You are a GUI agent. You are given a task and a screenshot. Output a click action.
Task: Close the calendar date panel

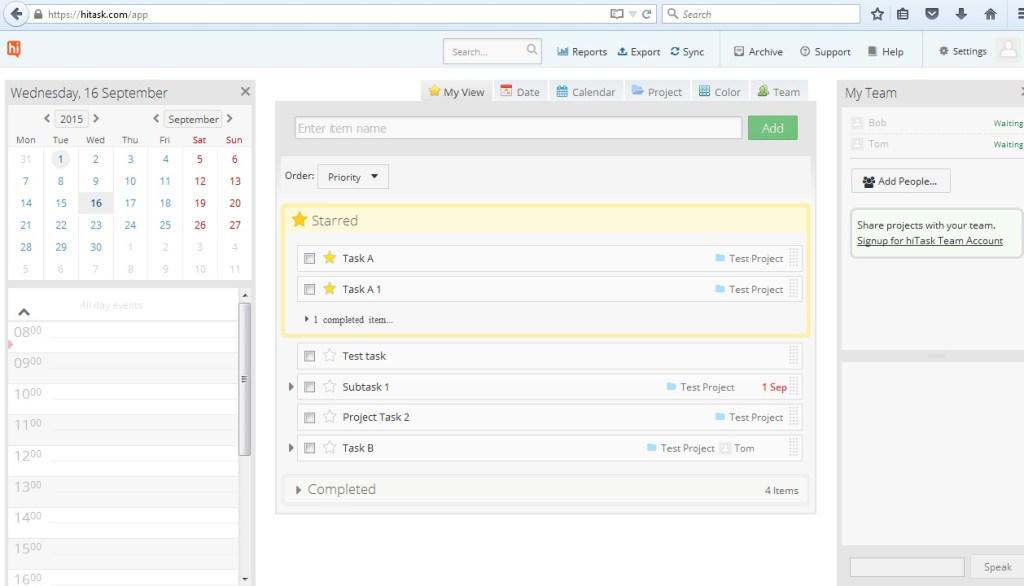click(245, 91)
